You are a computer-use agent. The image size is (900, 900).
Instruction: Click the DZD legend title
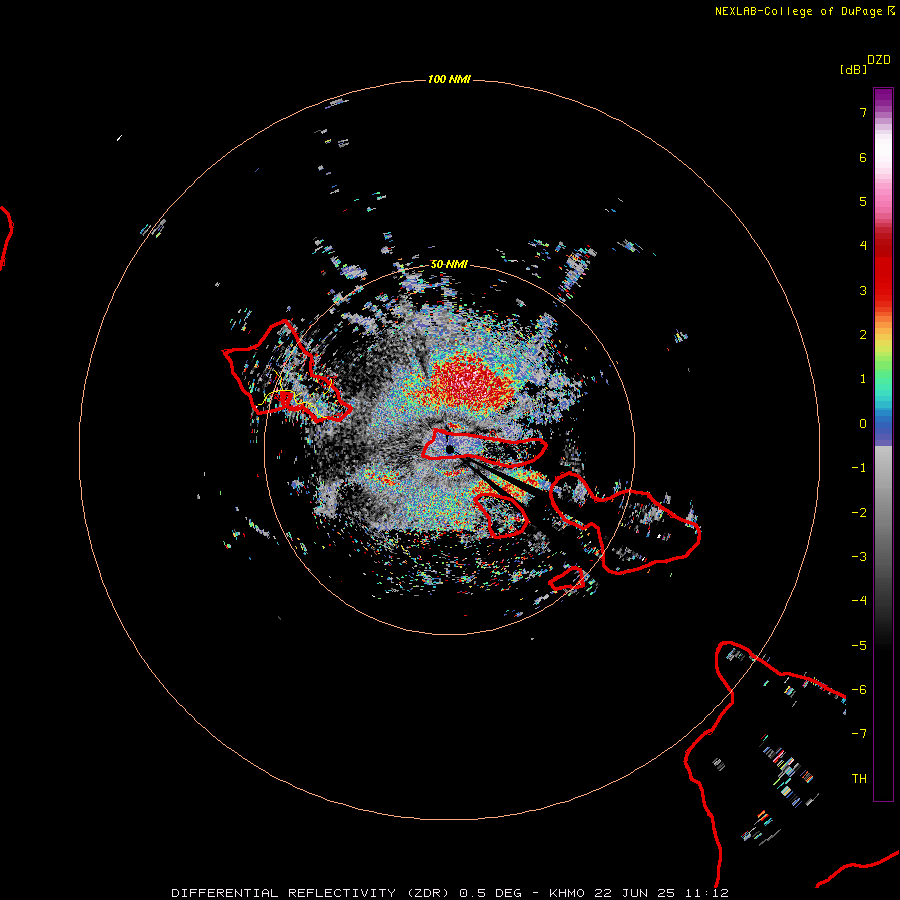pos(879,60)
